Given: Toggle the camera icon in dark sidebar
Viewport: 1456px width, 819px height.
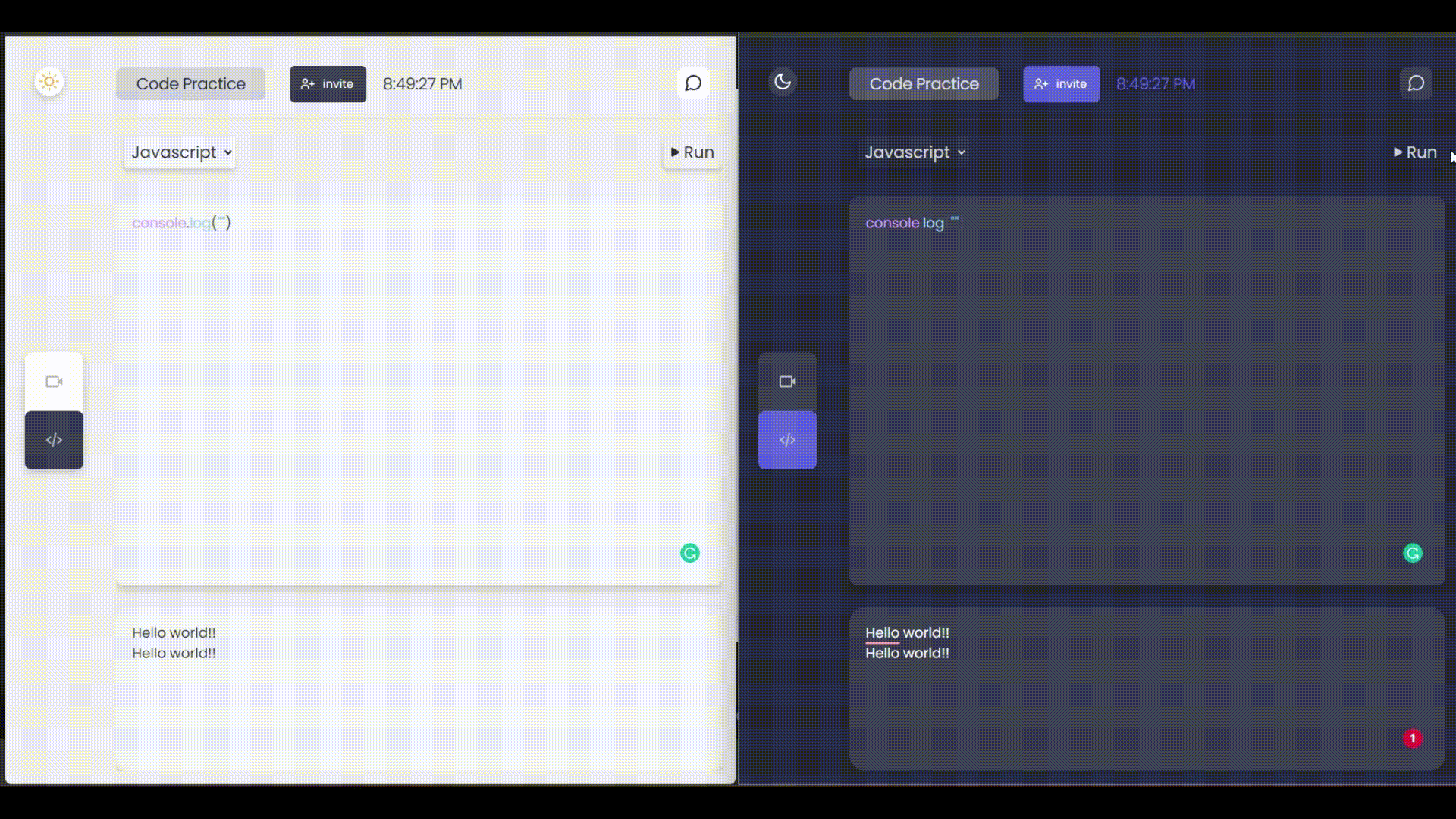Looking at the screenshot, I should tap(788, 381).
